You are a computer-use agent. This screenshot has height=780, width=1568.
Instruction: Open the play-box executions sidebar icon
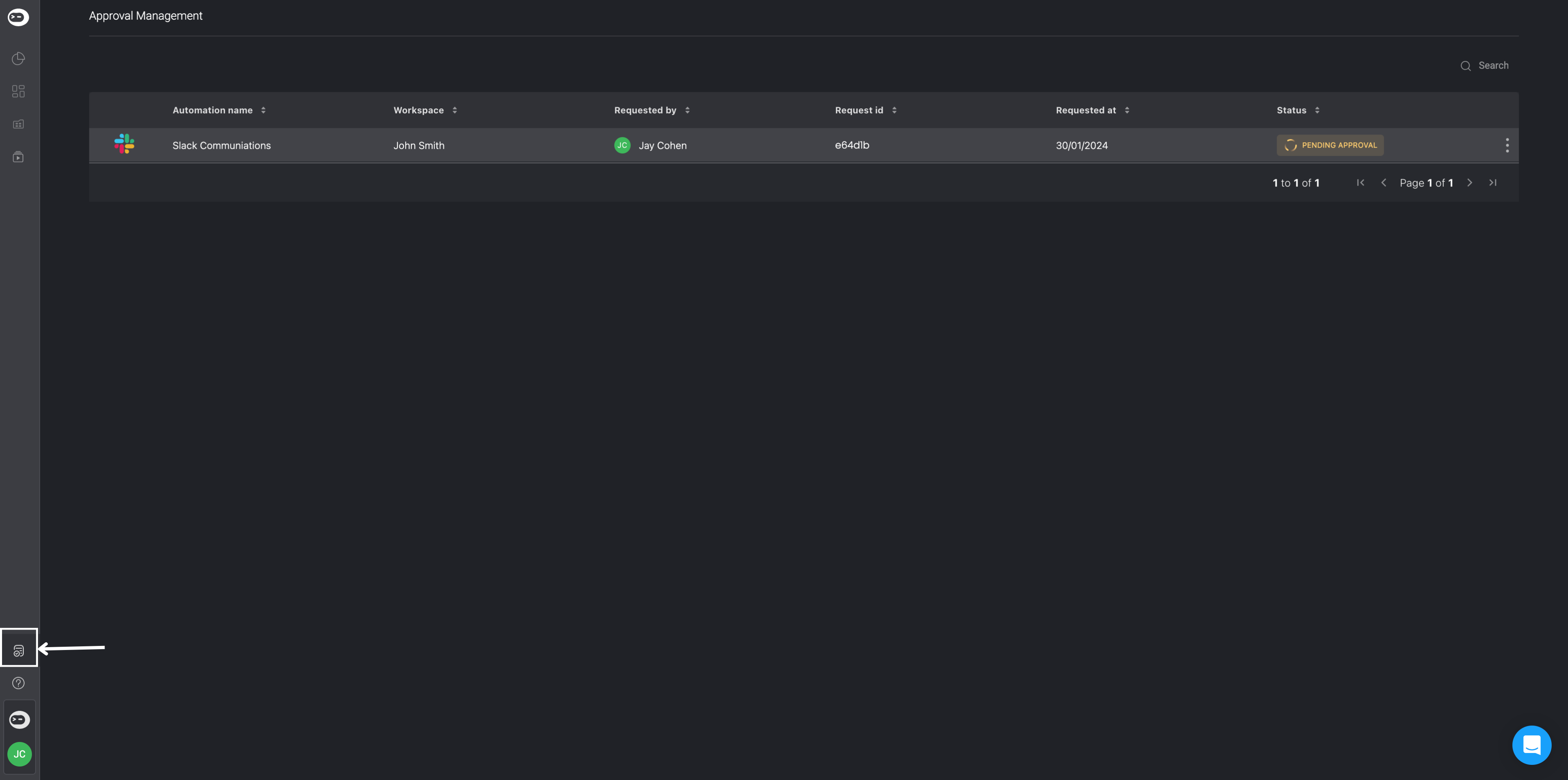[18, 157]
